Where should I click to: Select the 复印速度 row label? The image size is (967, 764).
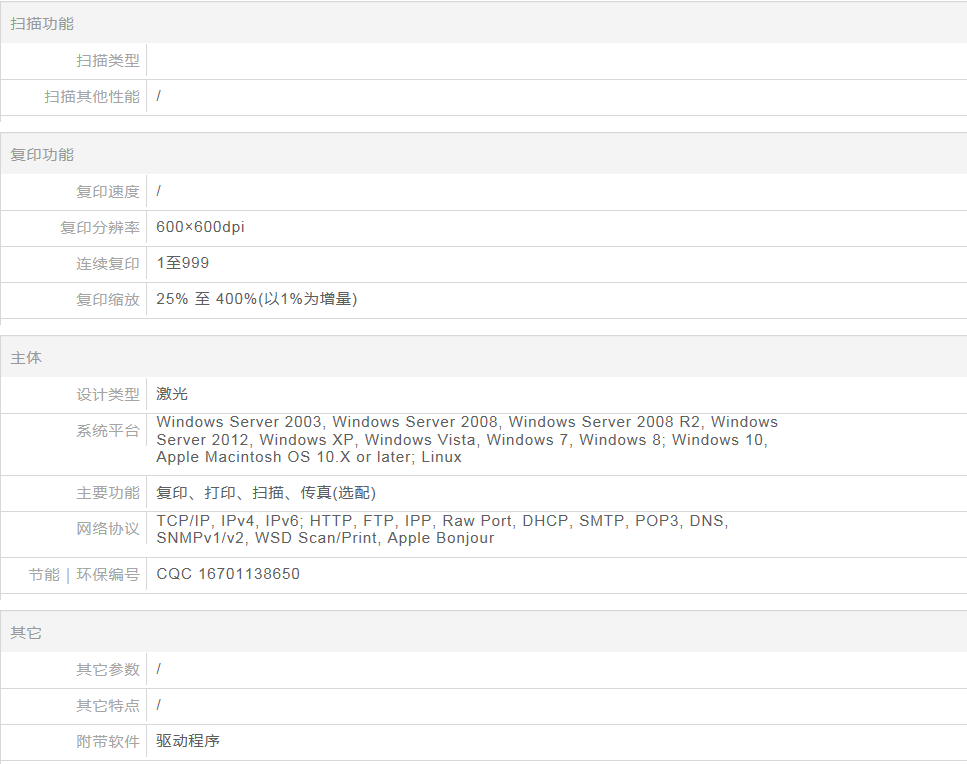tap(108, 192)
